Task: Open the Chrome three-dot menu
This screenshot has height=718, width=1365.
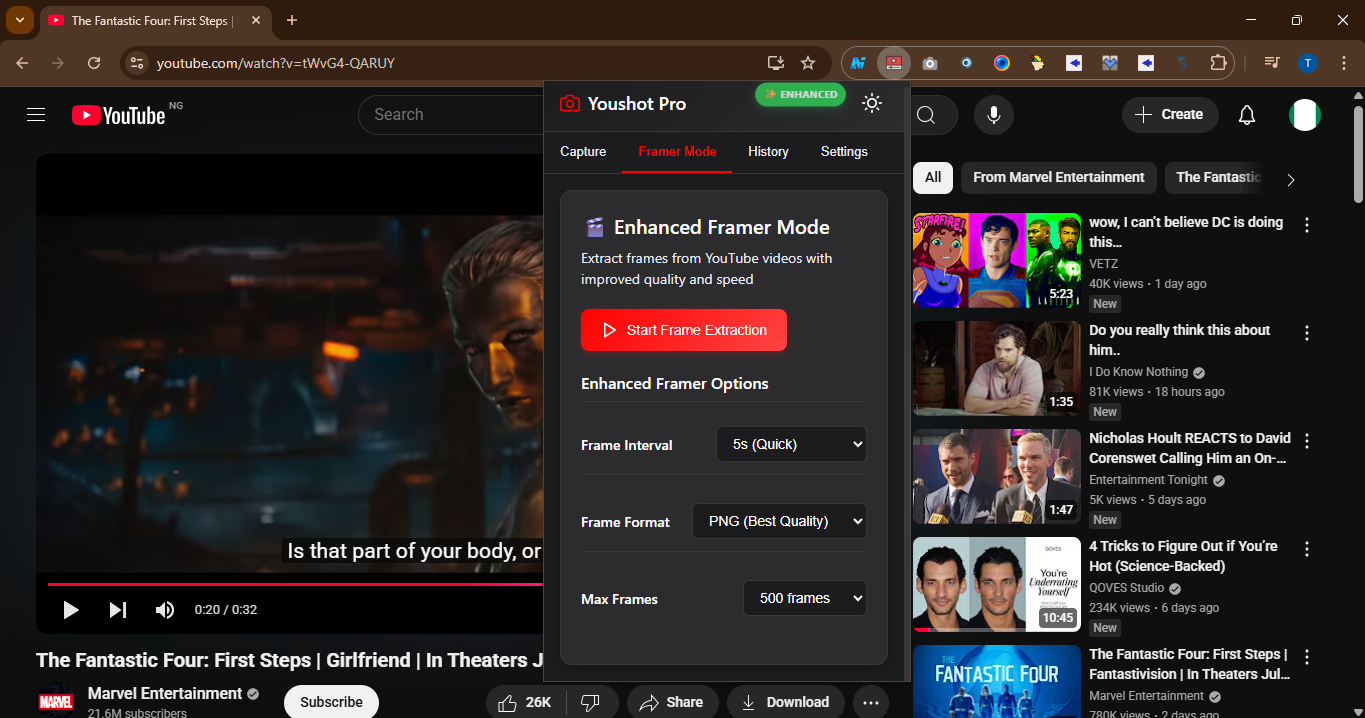Action: pos(1342,63)
